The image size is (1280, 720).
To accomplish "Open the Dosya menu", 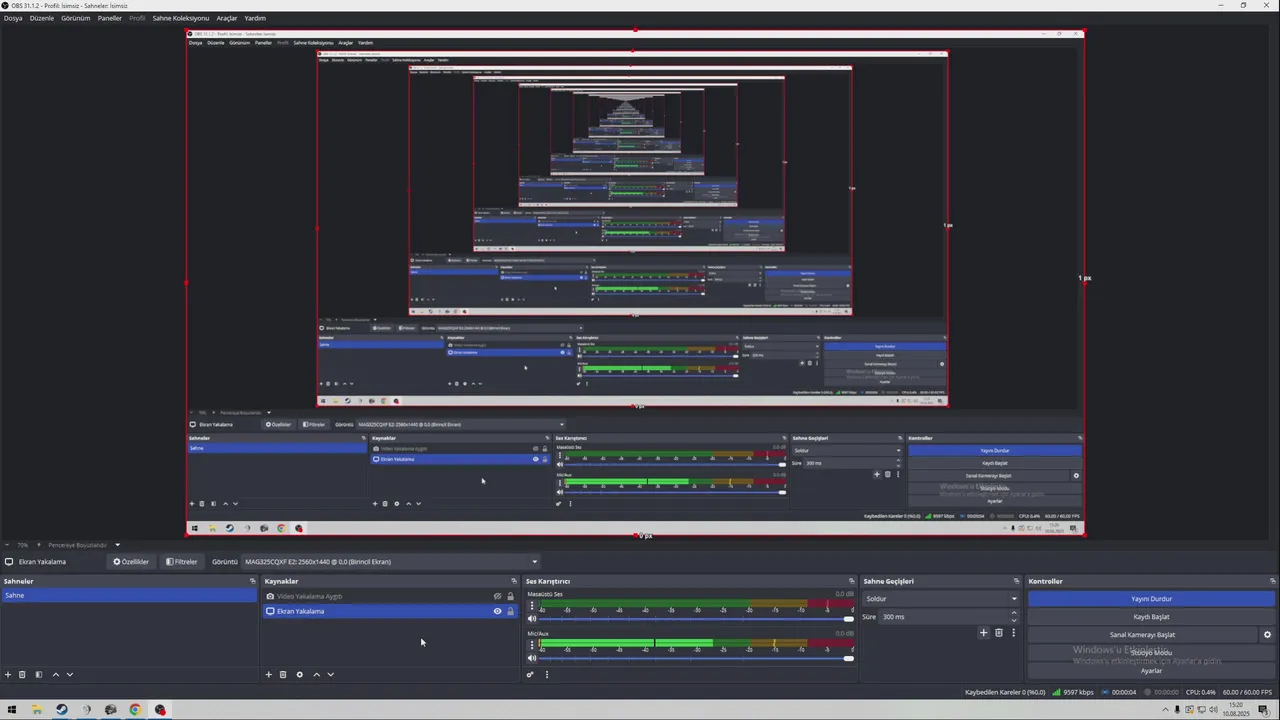I will pyautogui.click(x=13, y=18).
